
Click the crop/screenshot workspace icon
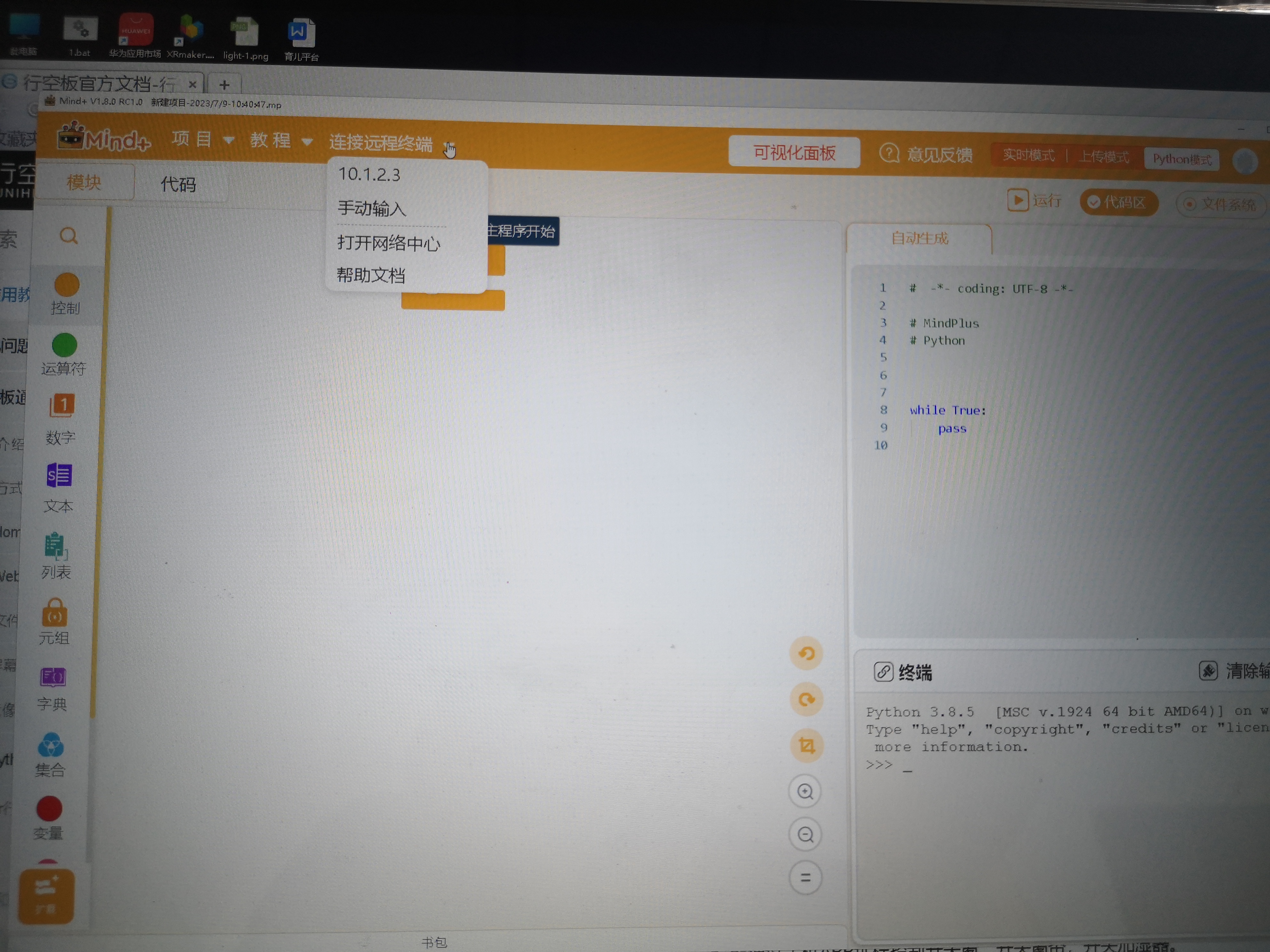point(807,745)
